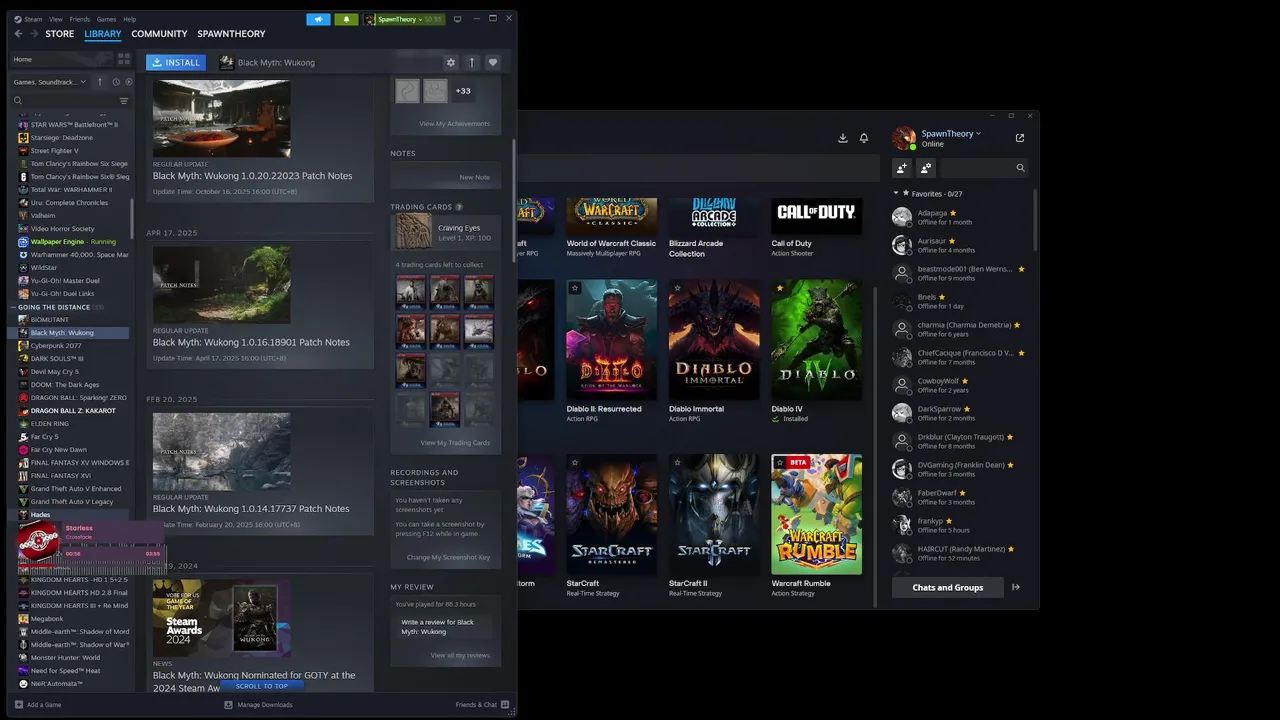The image size is (1280, 720).
Task: Toggle favorite heart for Black Myth: Wukong
Action: 493,62
